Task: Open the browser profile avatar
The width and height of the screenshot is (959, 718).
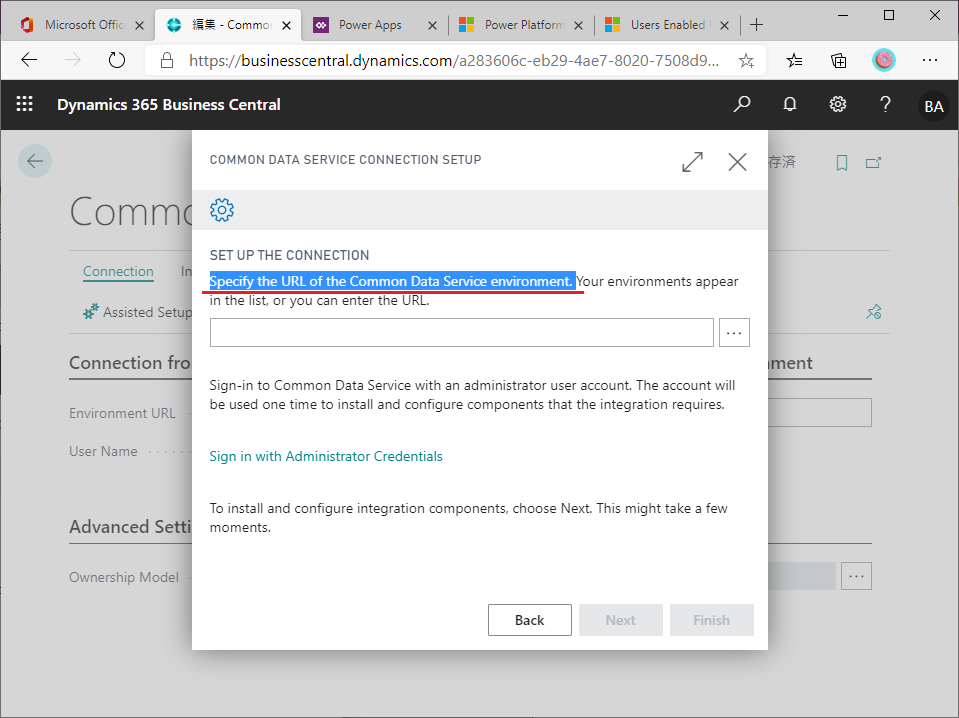Action: [x=884, y=60]
